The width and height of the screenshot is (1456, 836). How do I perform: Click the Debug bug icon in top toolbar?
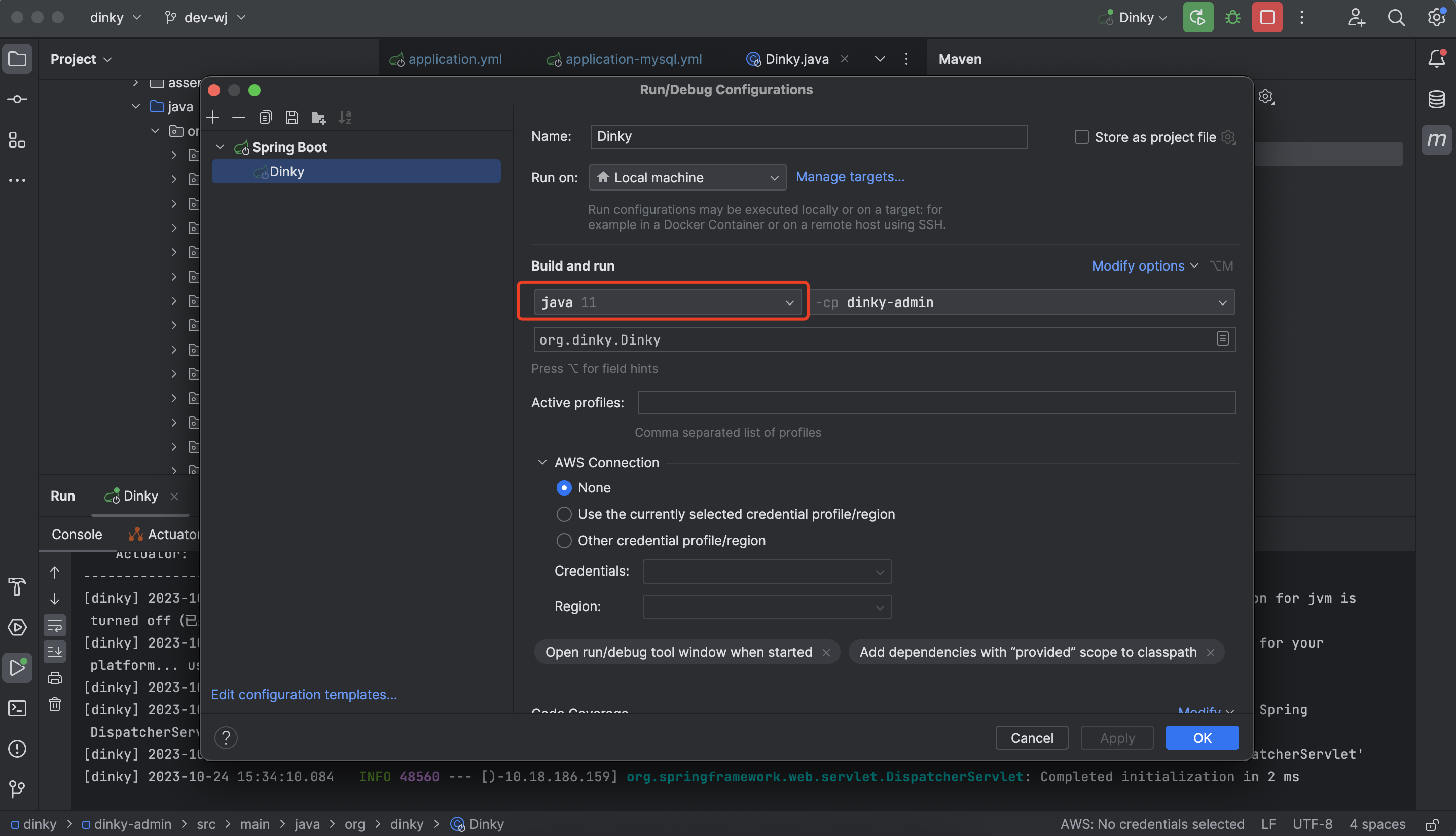pos(1232,17)
